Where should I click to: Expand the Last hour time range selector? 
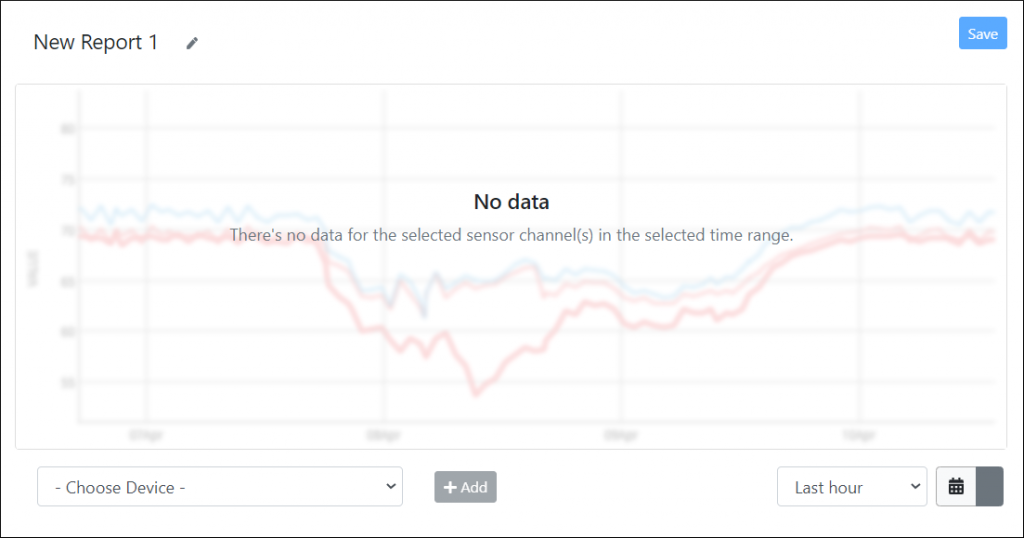(x=851, y=487)
